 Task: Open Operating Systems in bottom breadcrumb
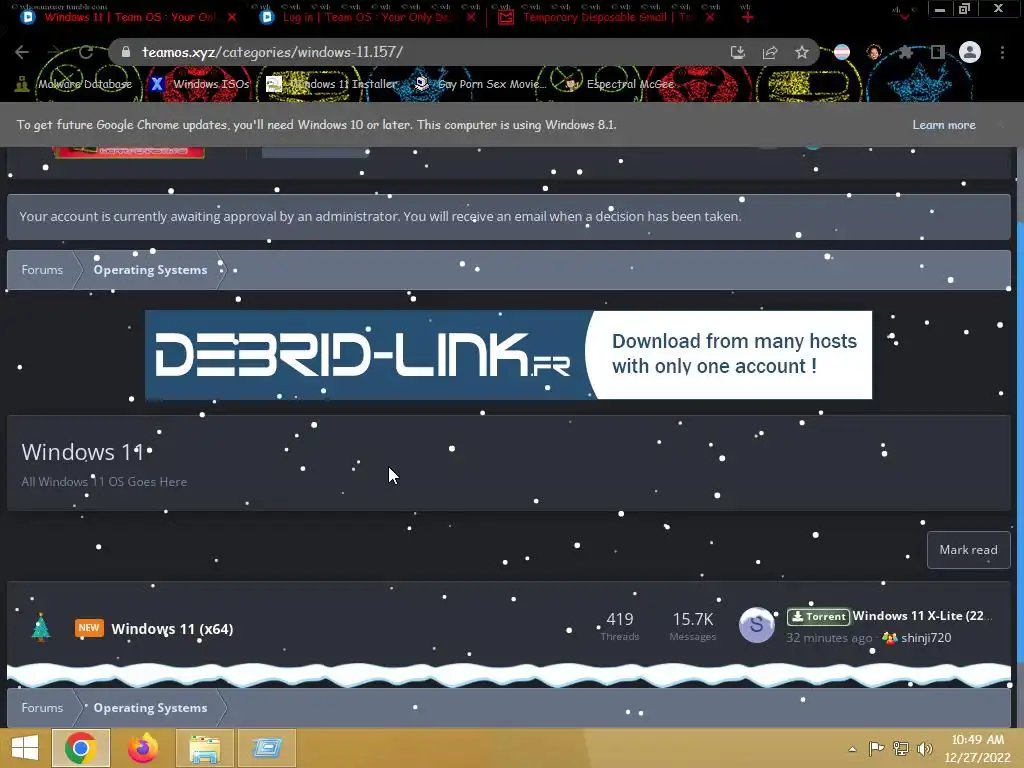pos(150,708)
